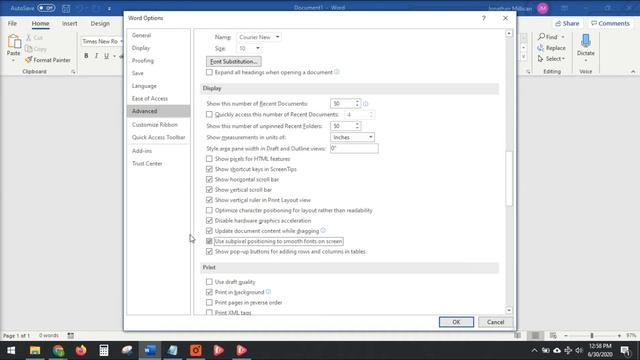This screenshot has width=640, height=360.
Task: Click the Style area pane width field
Action: 354,149
